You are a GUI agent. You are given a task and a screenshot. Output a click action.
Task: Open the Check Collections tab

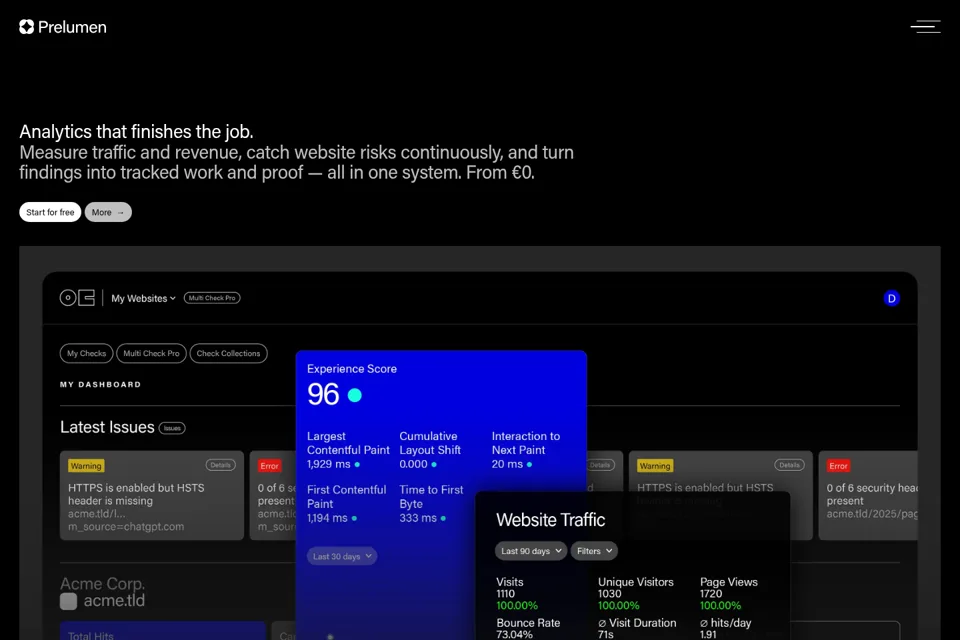[228, 353]
